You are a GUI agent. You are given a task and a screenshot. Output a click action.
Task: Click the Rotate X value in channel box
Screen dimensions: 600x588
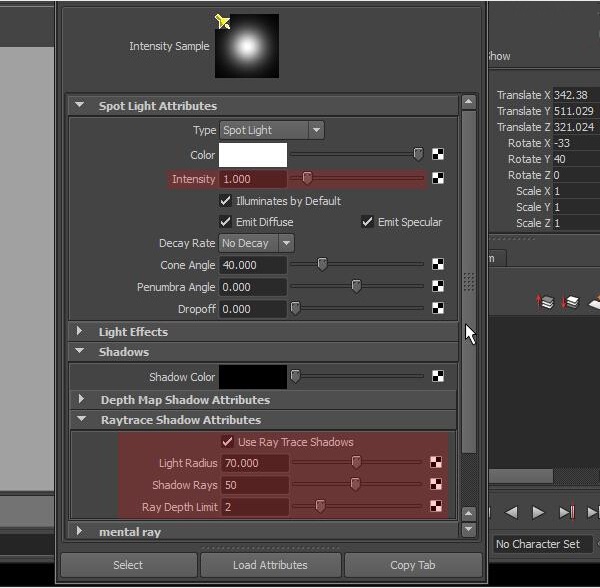(x=576, y=143)
